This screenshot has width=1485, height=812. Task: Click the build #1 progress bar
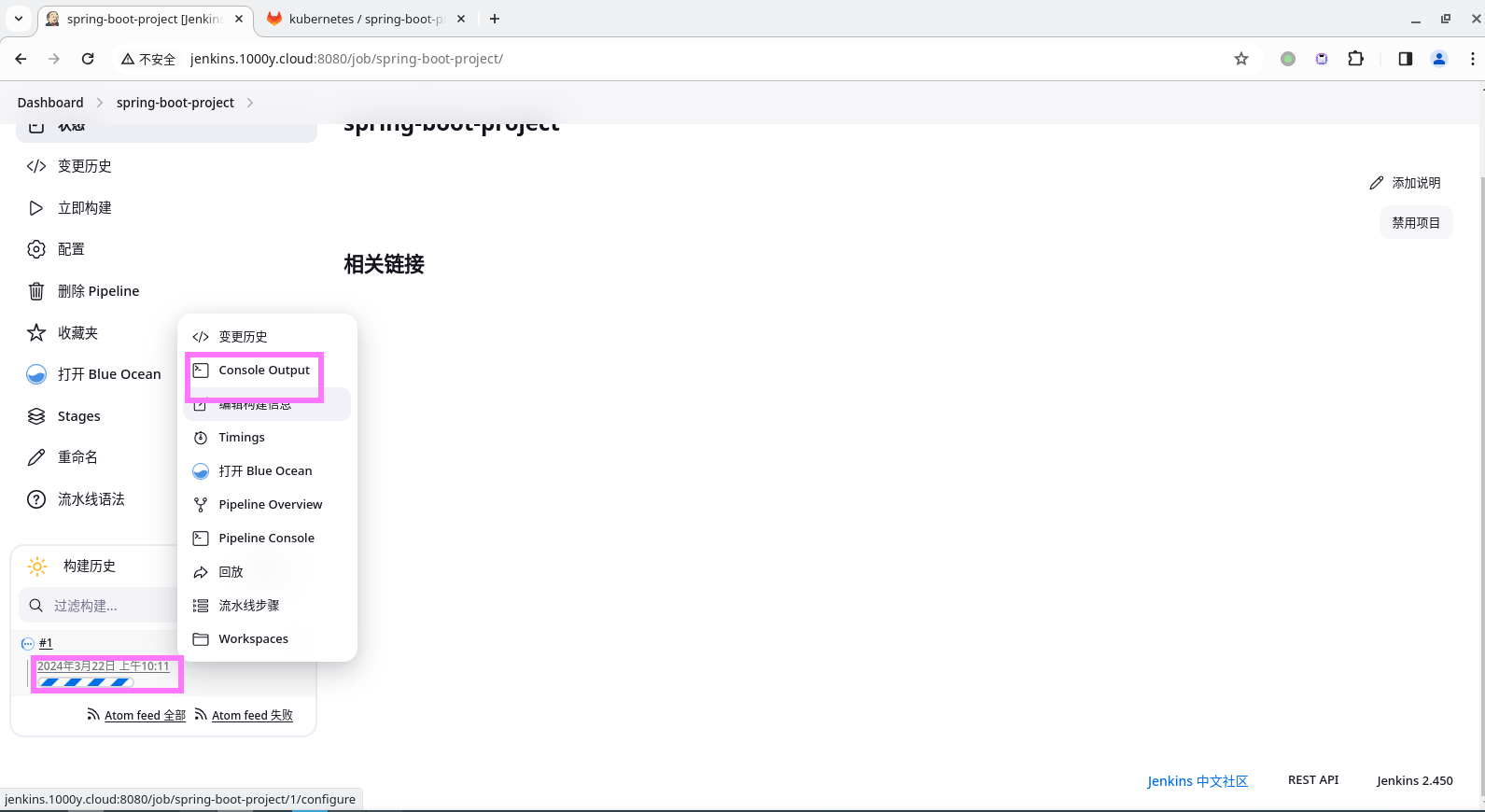point(85,682)
